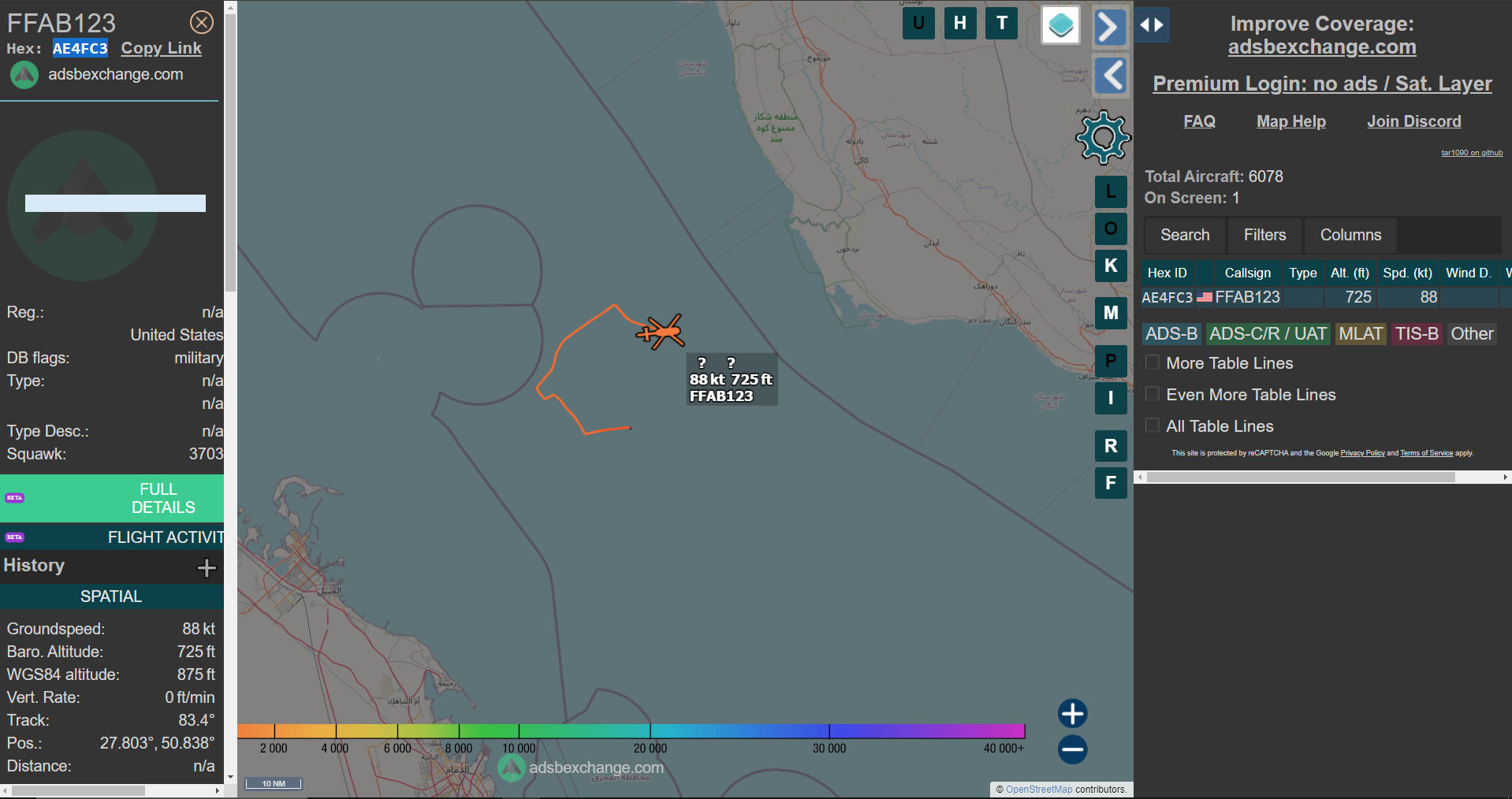Open the FAQ link
Screen dimensions: 1512x799
pyautogui.click(x=1199, y=121)
